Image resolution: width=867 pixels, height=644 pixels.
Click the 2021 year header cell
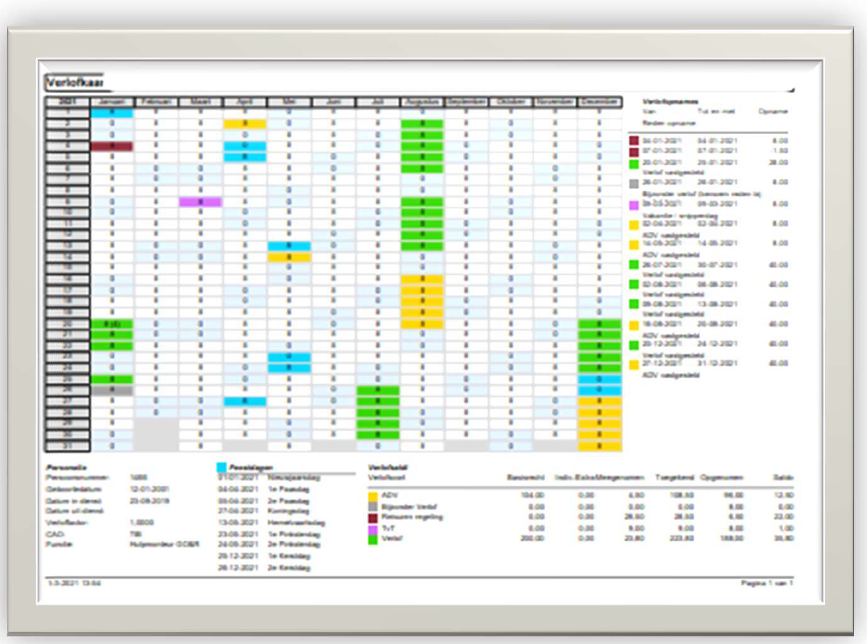[67, 102]
